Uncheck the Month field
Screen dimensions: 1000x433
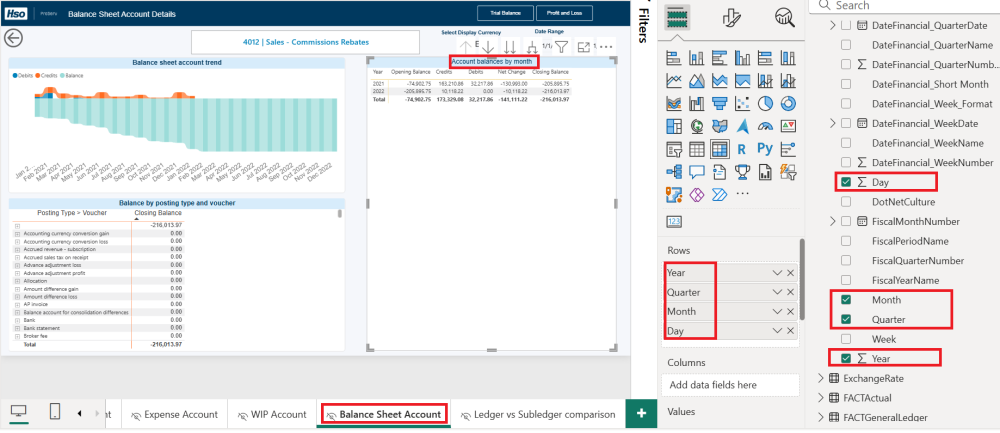[846, 300]
